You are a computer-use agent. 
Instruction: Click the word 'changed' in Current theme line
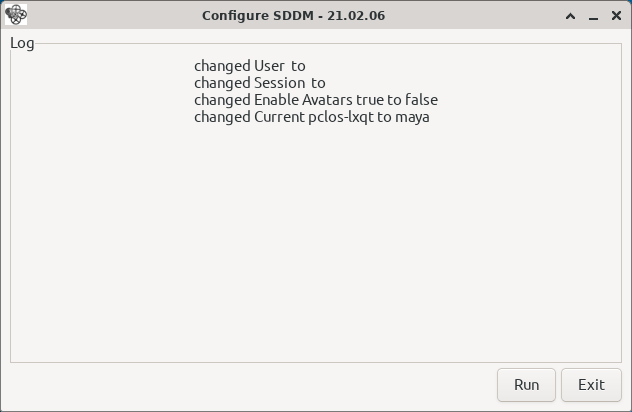coord(222,117)
